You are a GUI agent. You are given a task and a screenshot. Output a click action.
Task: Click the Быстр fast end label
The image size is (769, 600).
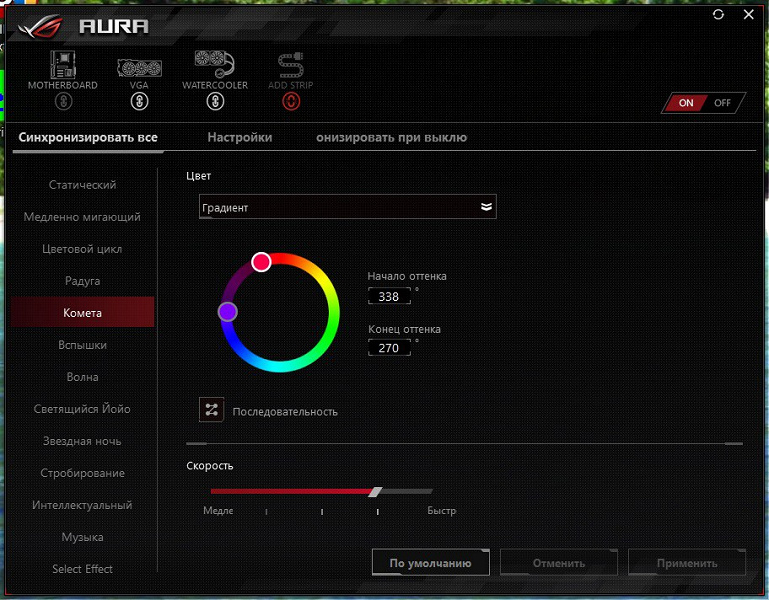pyautogui.click(x=441, y=511)
